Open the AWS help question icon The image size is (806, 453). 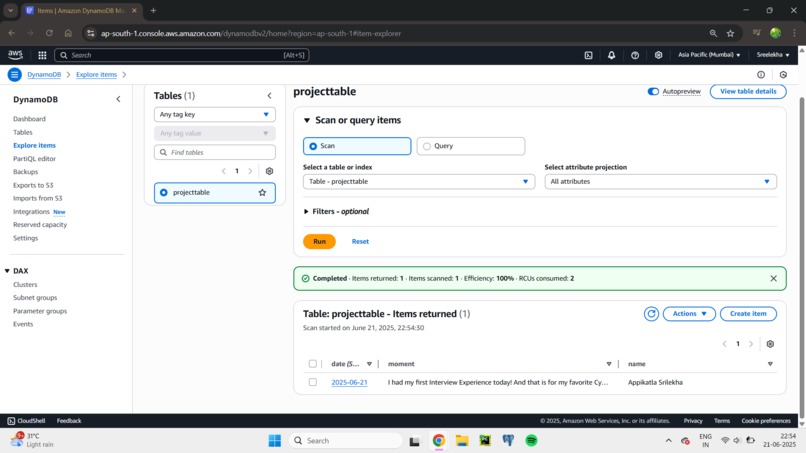pyautogui.click(x=635, y=55)
